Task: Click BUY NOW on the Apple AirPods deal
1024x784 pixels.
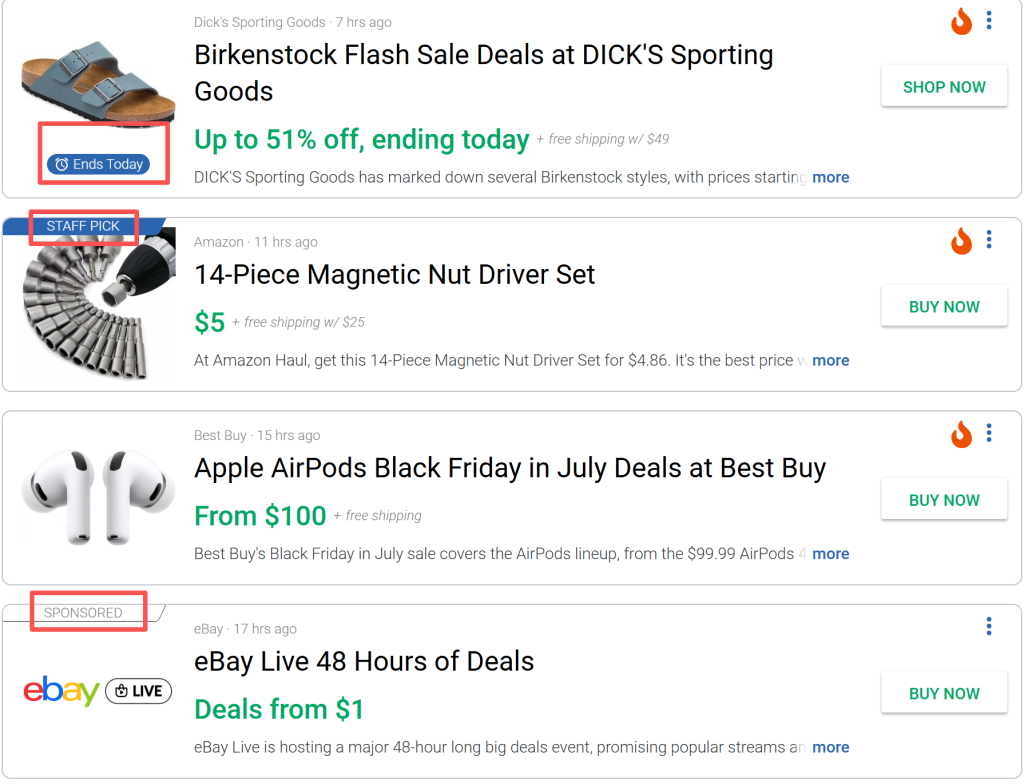Action: [x=944, y=499]
